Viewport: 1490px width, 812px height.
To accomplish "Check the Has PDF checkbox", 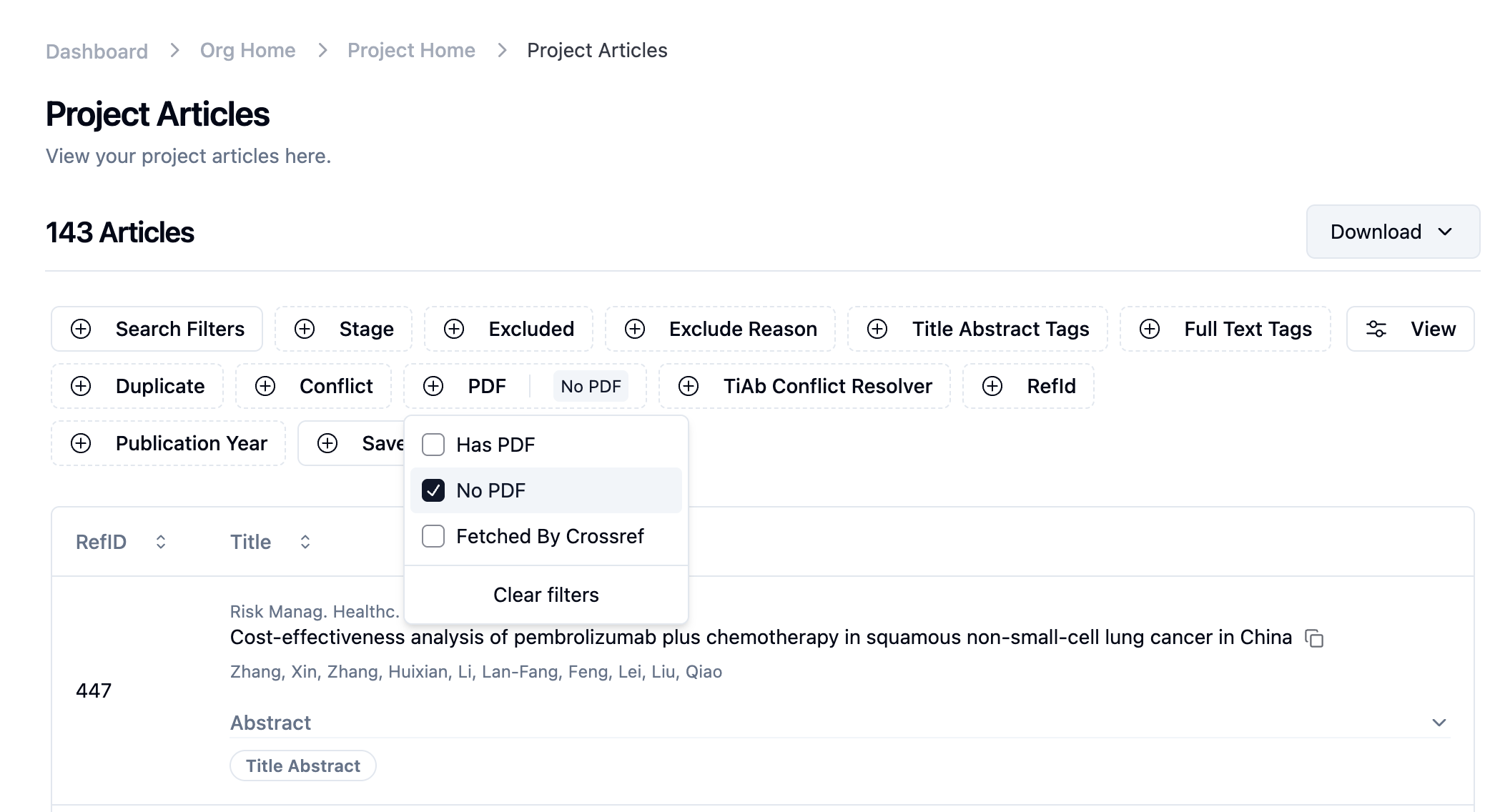I will coord(433,445).
